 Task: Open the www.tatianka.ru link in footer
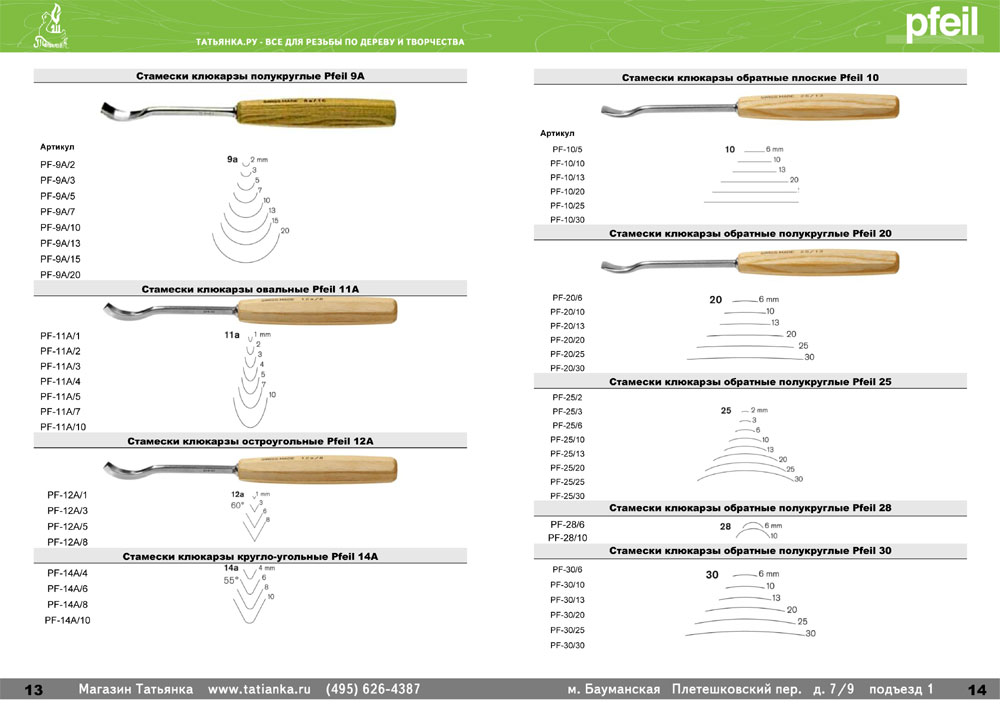point(259,689)
